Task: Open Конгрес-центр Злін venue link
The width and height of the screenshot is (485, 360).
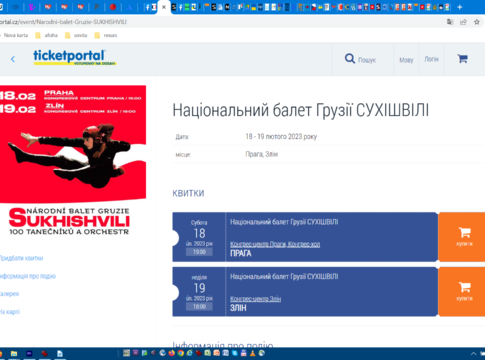Action: 255,299
